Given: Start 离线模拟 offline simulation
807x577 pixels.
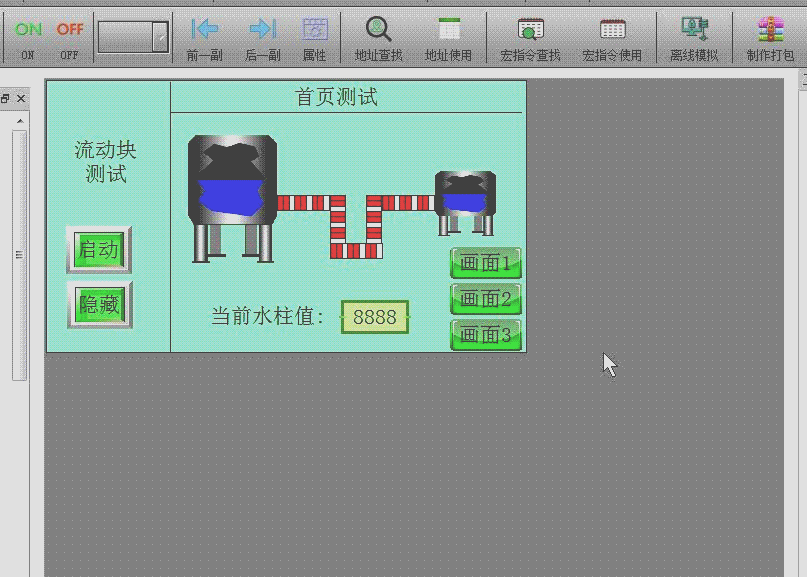Looking at the screenshot, I should (694, 37).
